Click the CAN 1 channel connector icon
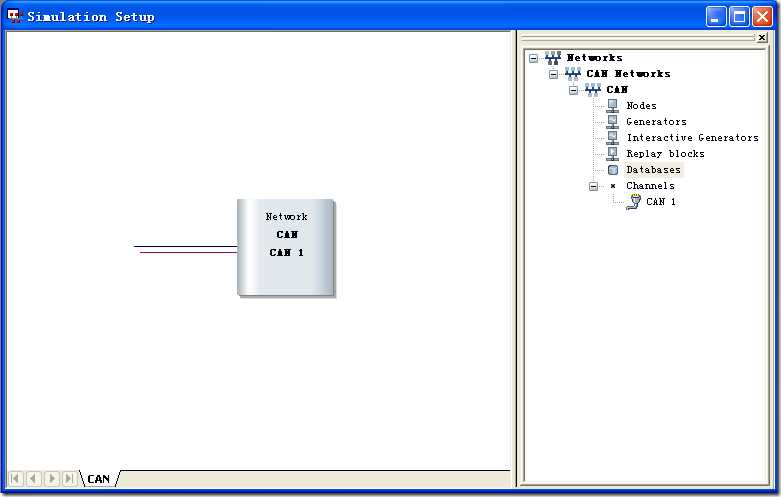The width and height of the screenshot is (781, 497). click(634, 202)
